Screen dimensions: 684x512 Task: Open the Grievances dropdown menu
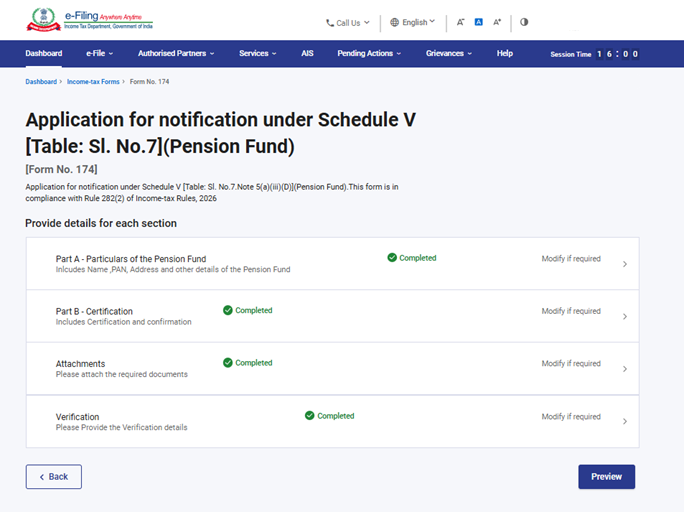[448, 54]
